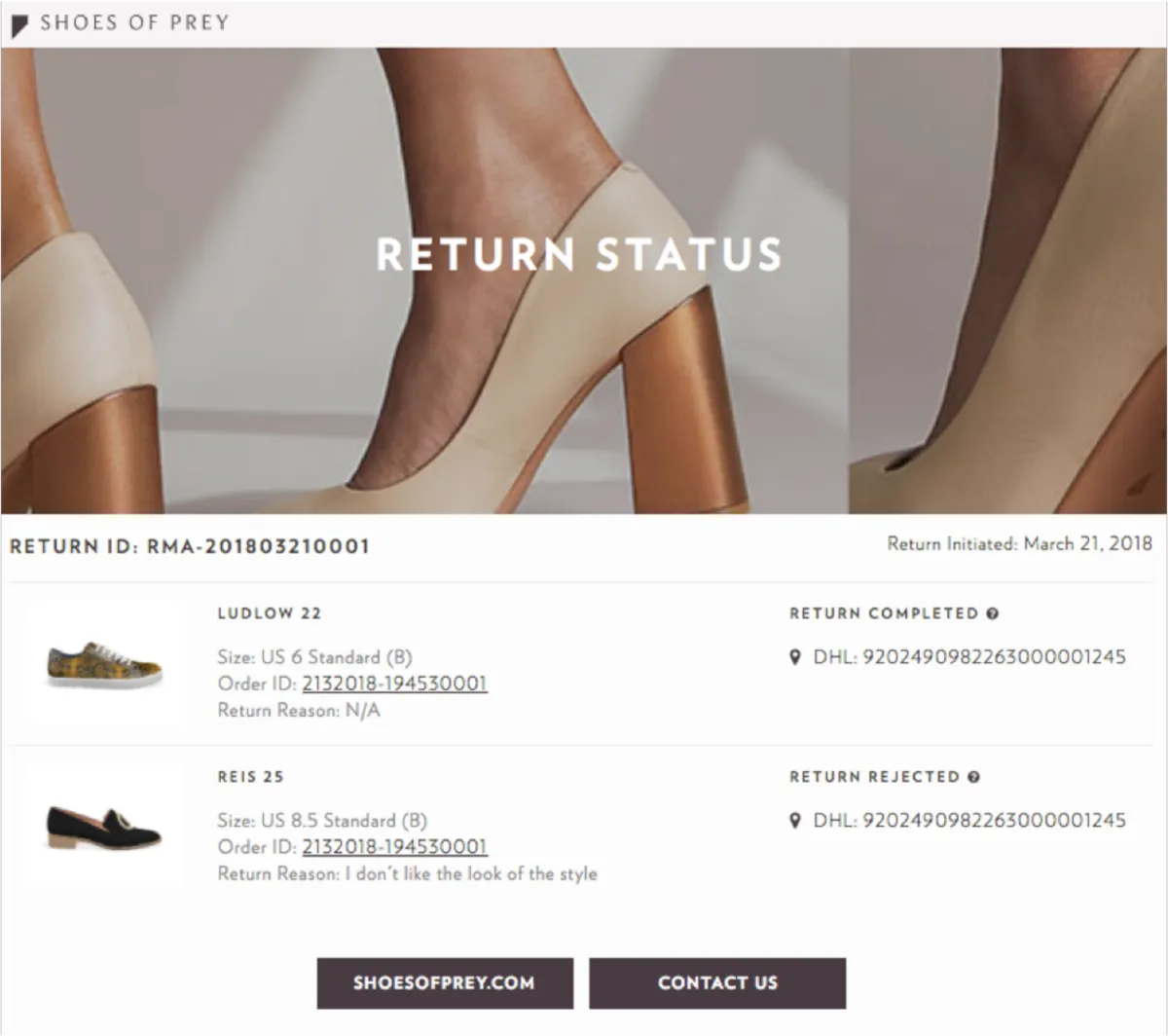Click the SHOES OF PREY brand name
Viewport: 1168px width, 1036px height.
pos(134,23)
